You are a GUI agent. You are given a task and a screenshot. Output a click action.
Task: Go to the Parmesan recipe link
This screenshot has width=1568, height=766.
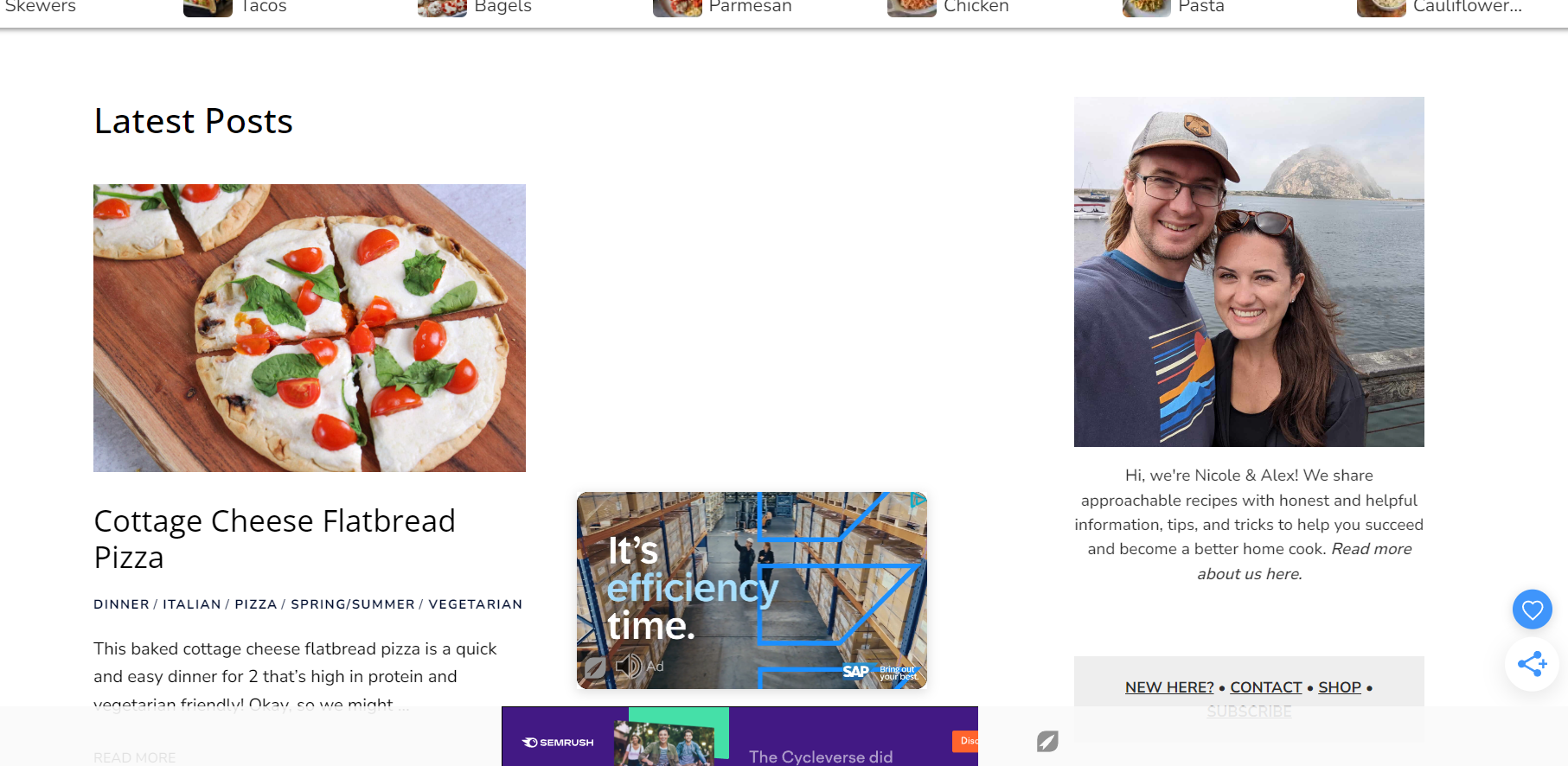(750, 7)
